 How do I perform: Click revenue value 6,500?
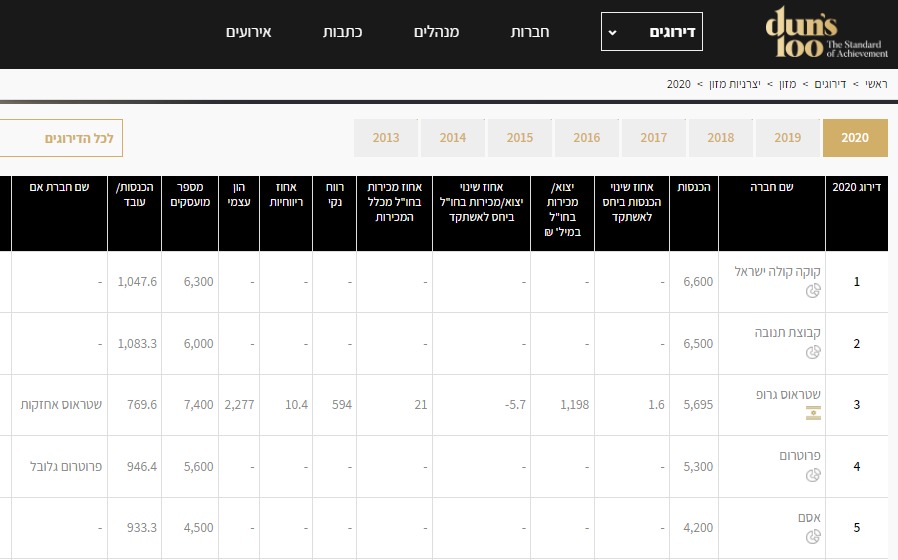(x=698, y=344)
